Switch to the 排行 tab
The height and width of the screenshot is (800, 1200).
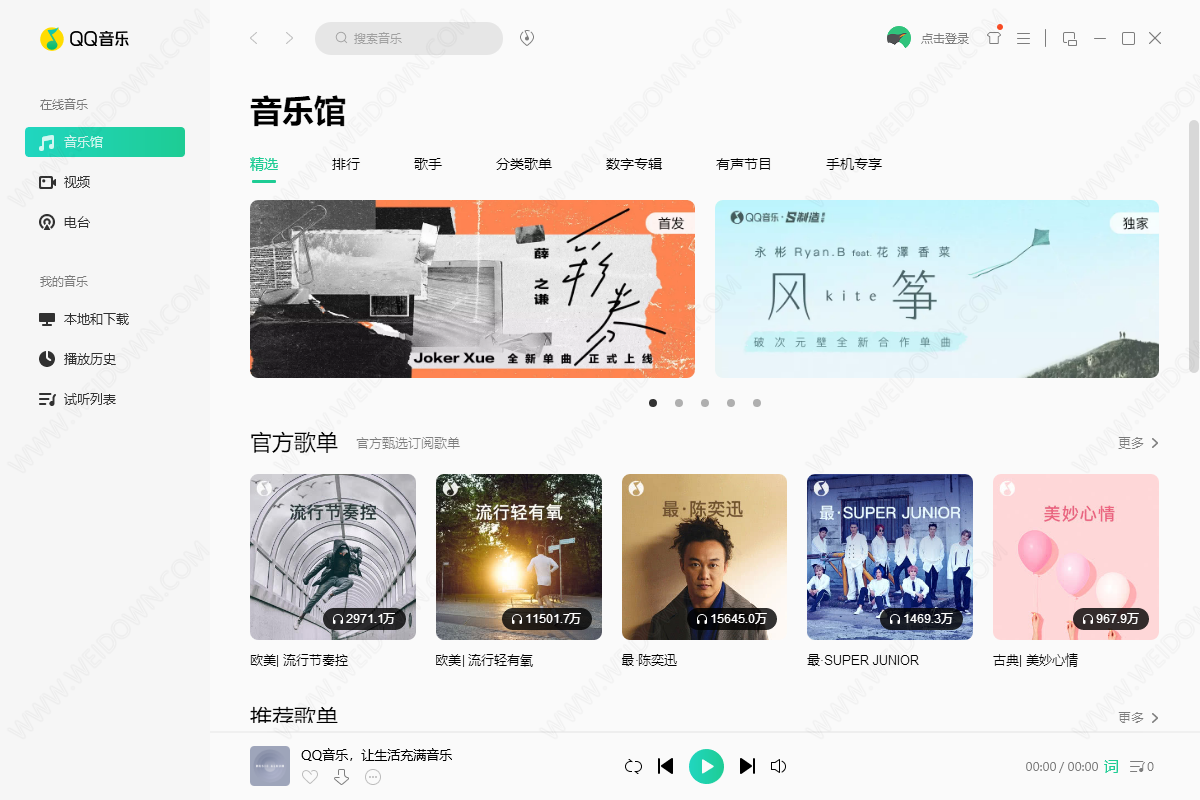click(346, 164)
